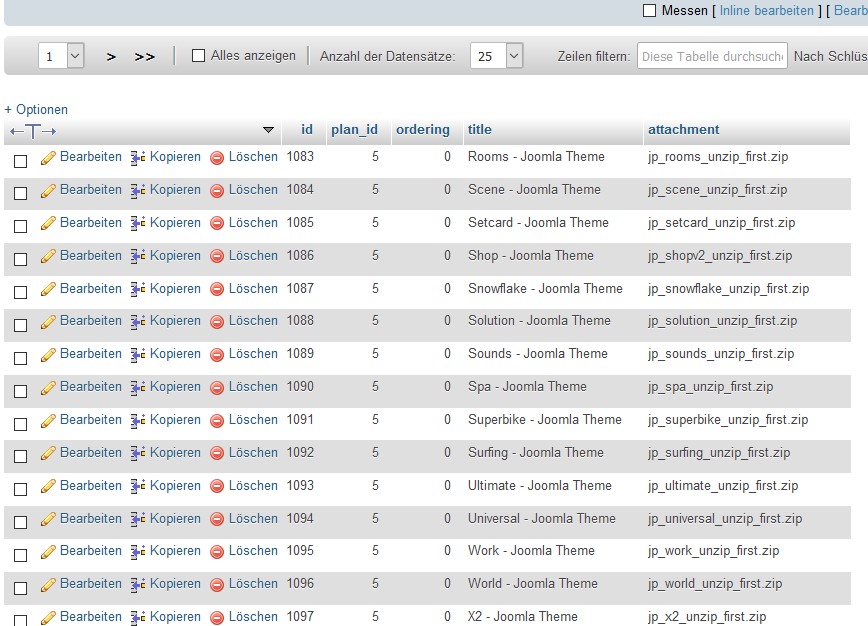Focus the Zeilen filtern search field
Screen dimensions: 868x626
(712, 56)
